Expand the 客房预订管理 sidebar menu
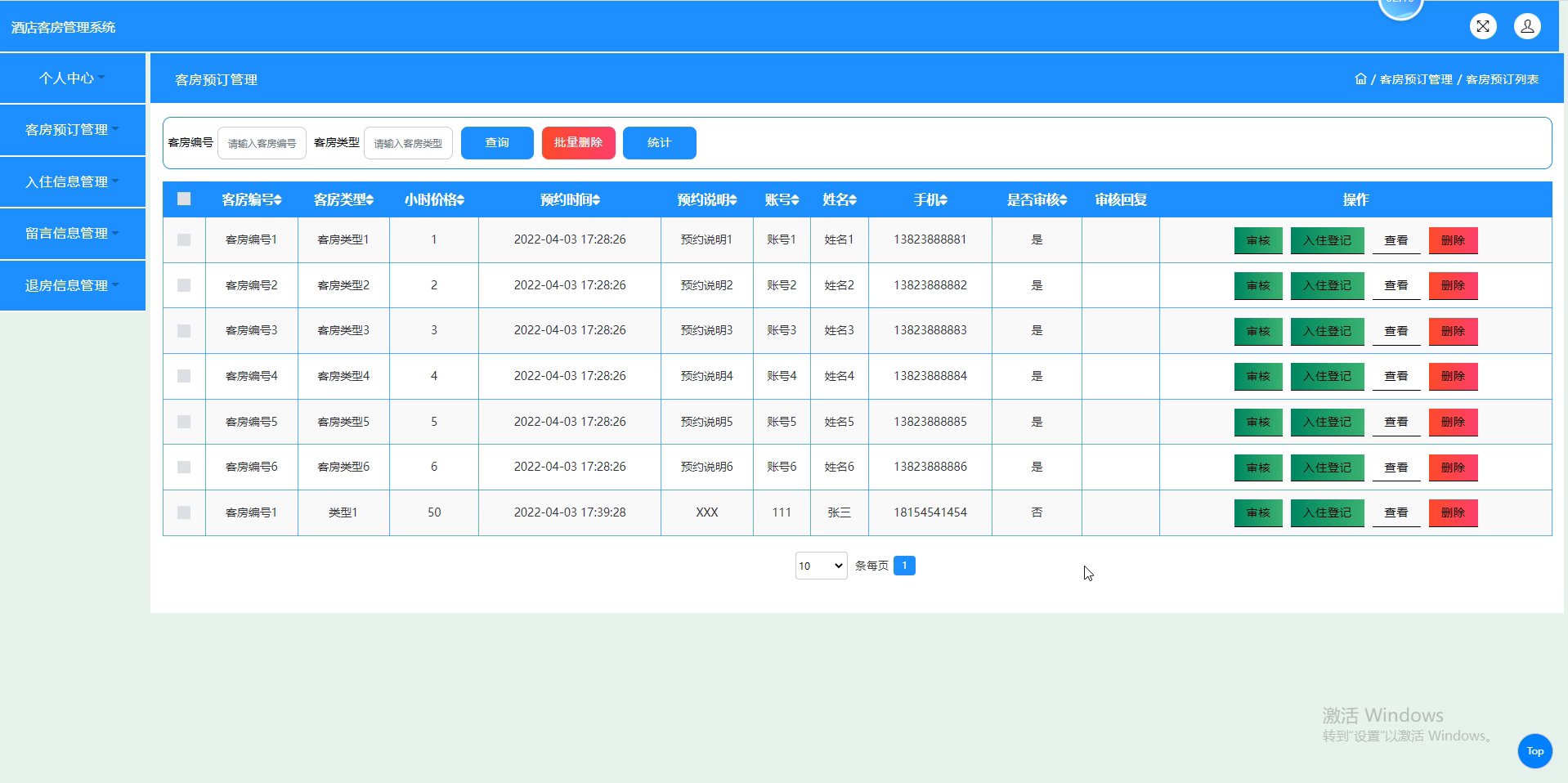This screenshot has width=1568, height=783. [72, 130]
